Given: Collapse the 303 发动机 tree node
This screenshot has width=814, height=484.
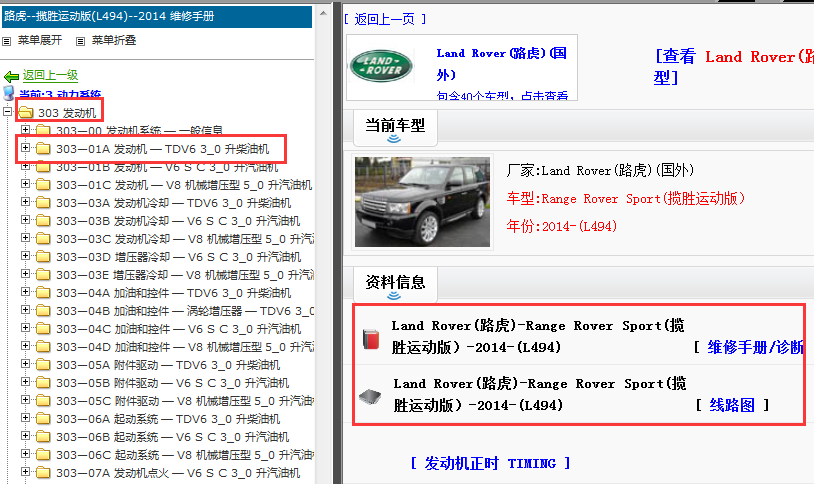Looking at the screenshot, I should click(x=7, y=111).
